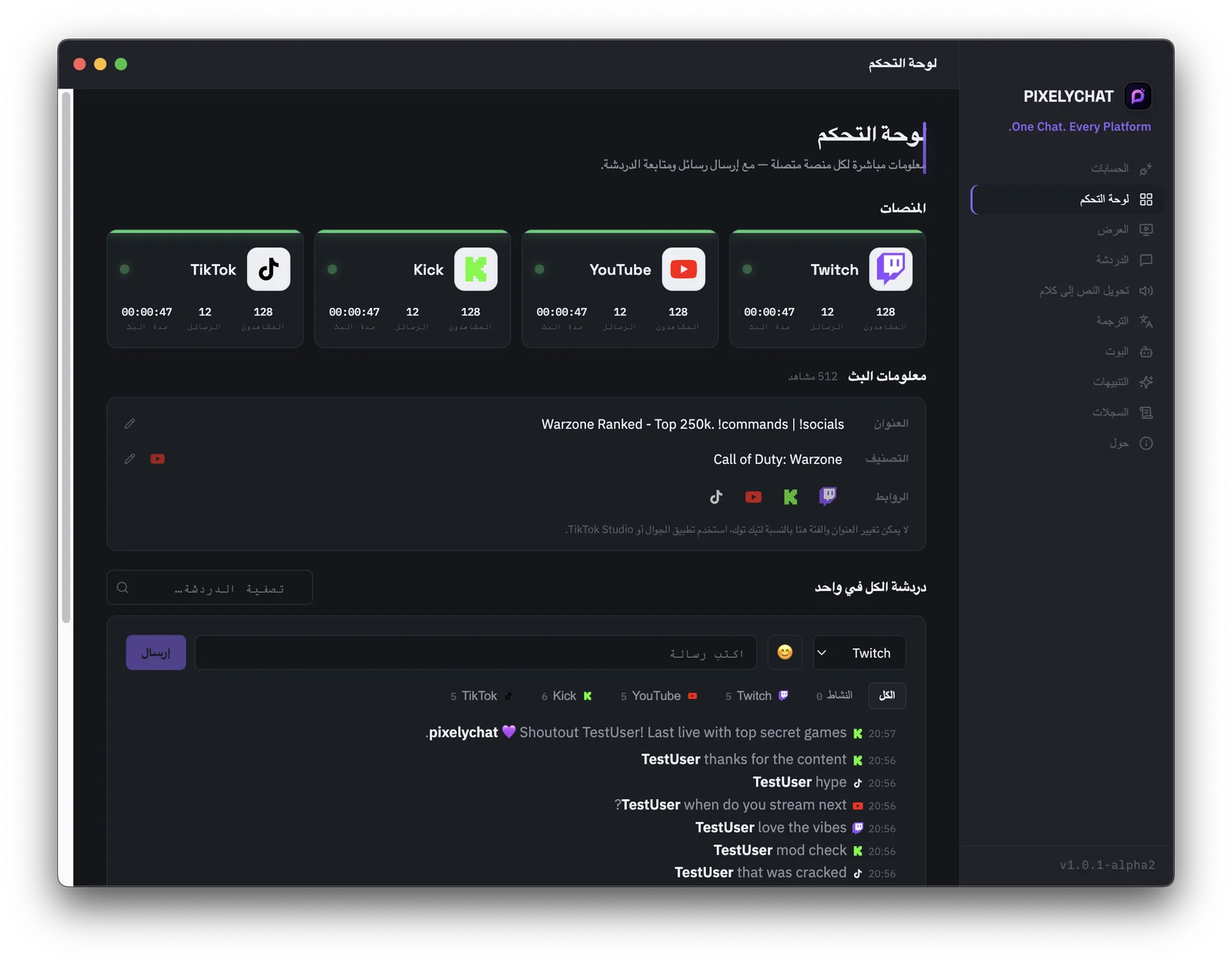Click YouTube icon beside category pencil
The image size is (1232, 963).
(x=158, y=459)
